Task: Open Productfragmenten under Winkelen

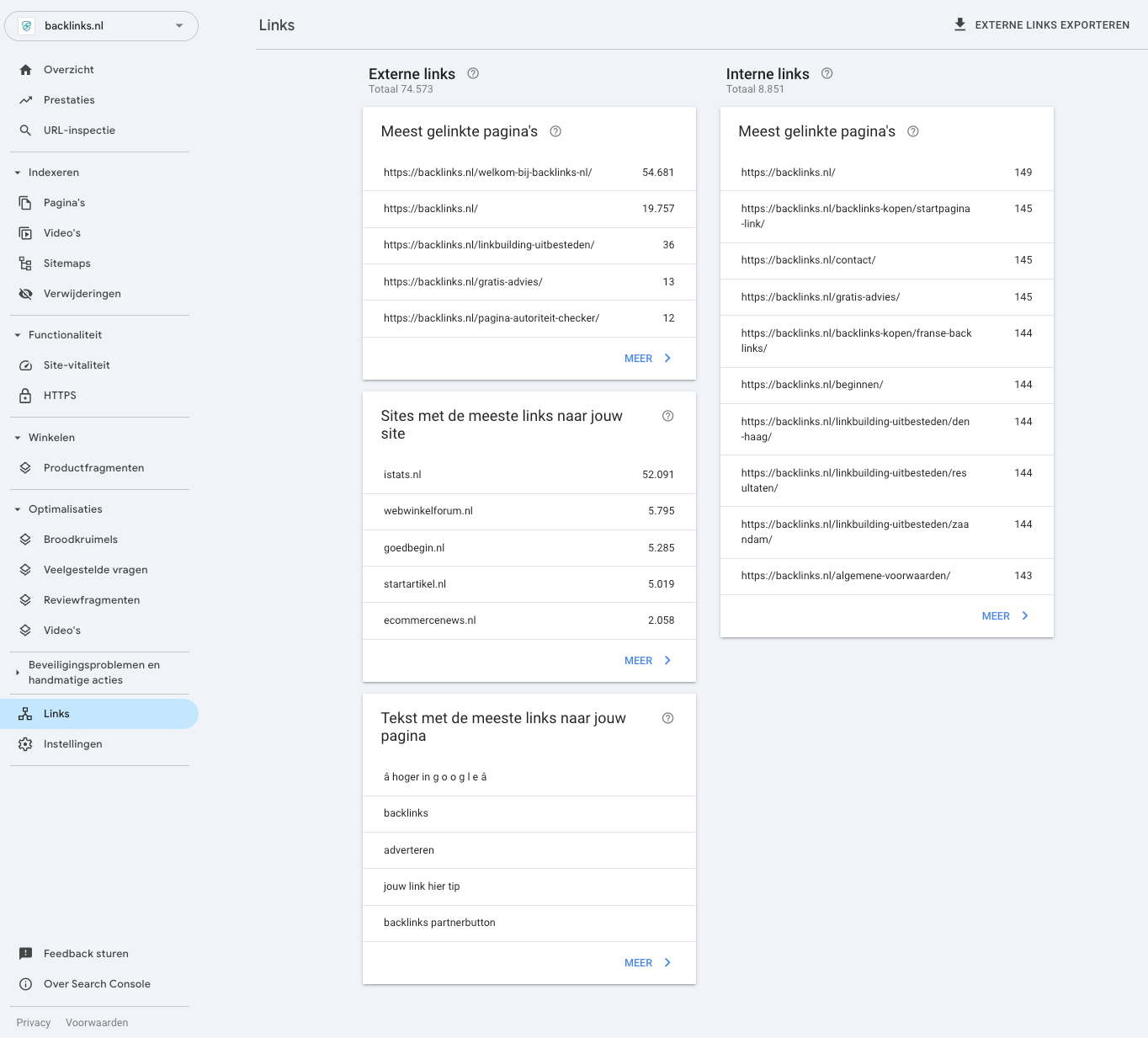Action: tap(93, 467)
